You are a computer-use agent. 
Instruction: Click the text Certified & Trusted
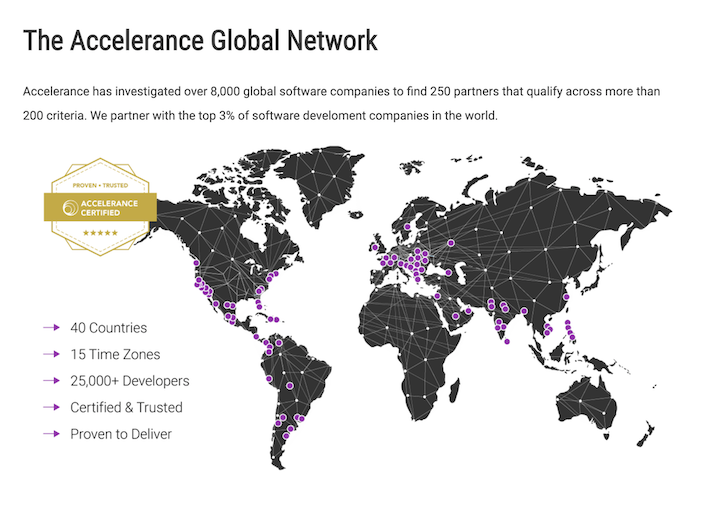tap(126, 408)
